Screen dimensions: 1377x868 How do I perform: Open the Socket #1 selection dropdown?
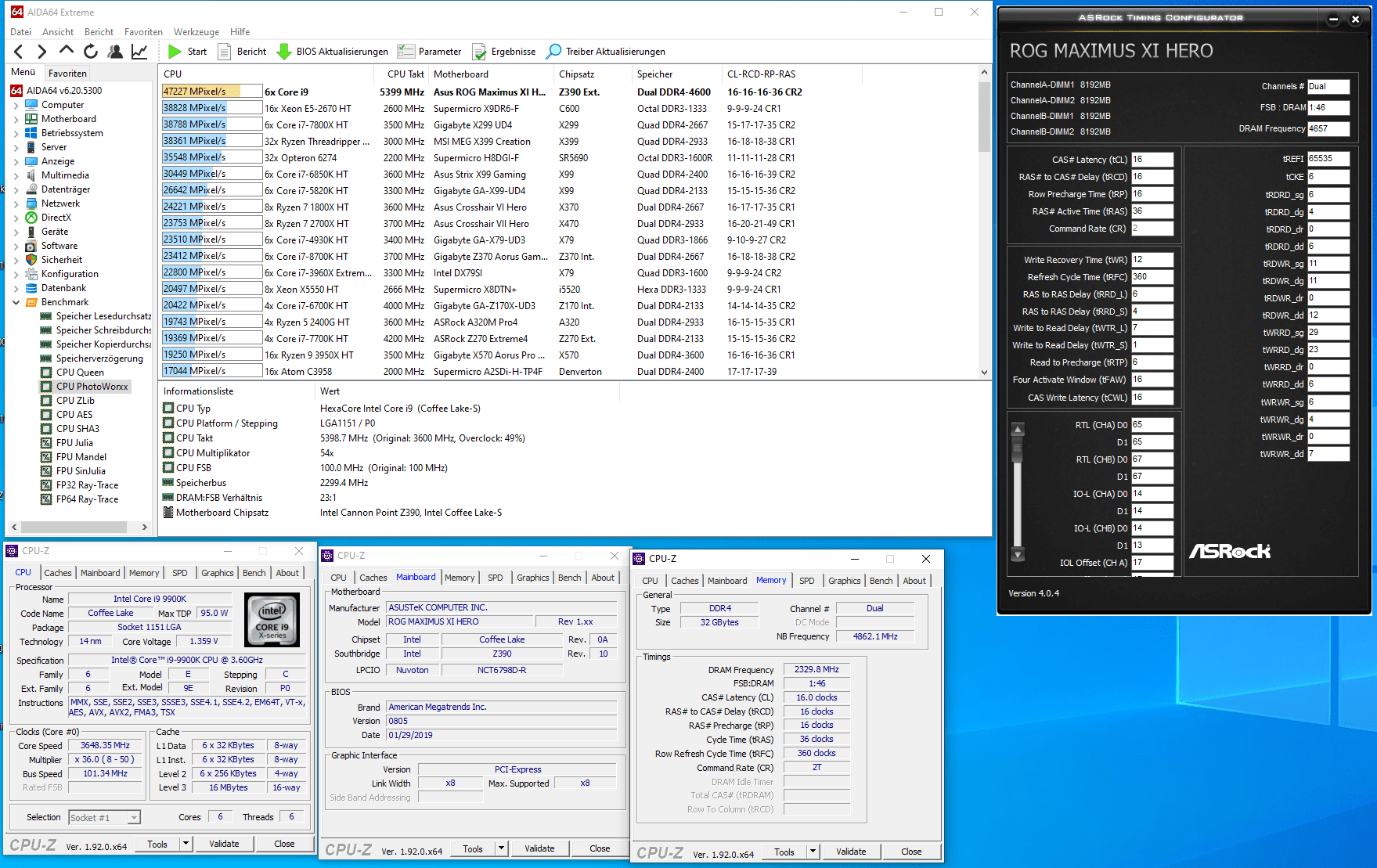pyautogui.click(x=134, y=818)
